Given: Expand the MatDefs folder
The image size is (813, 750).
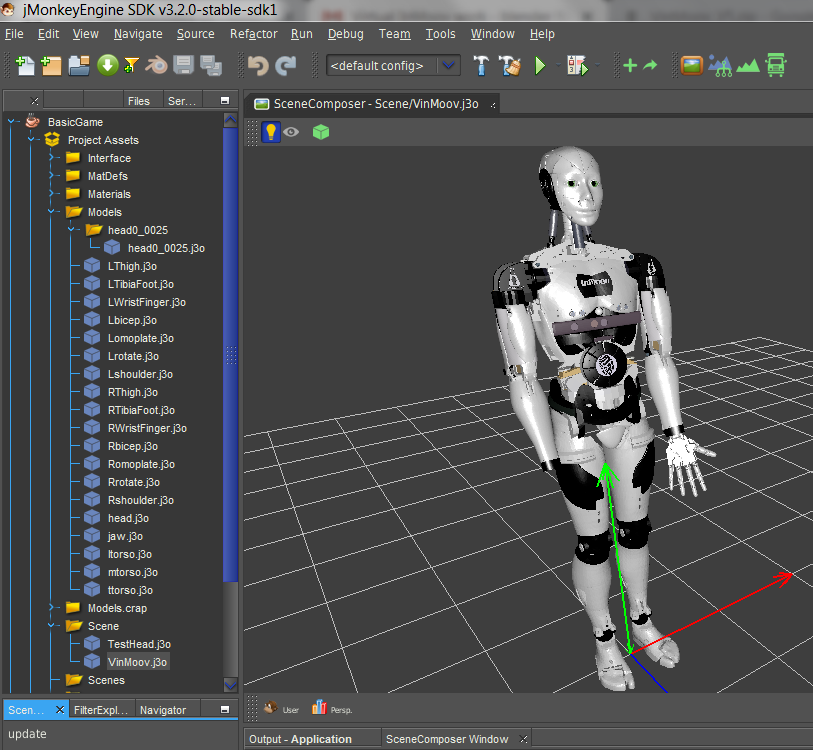Looking at the screenshot, I should tap(52, 175).
